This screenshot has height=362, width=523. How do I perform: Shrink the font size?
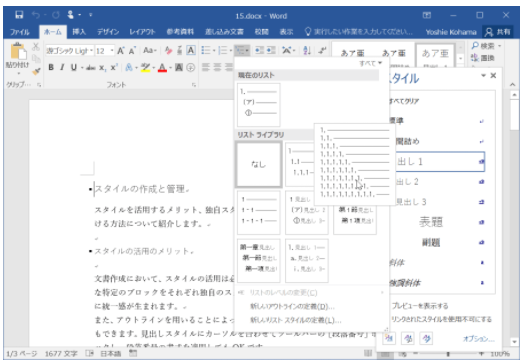click(x=132, y=50)
